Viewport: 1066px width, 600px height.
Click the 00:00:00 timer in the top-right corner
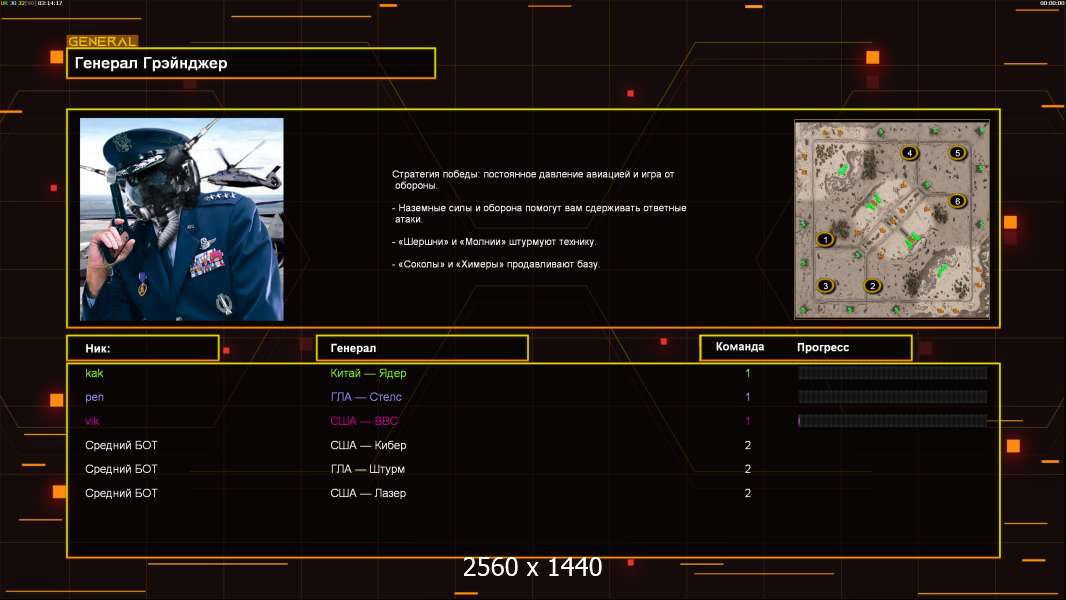(1051, 3)
